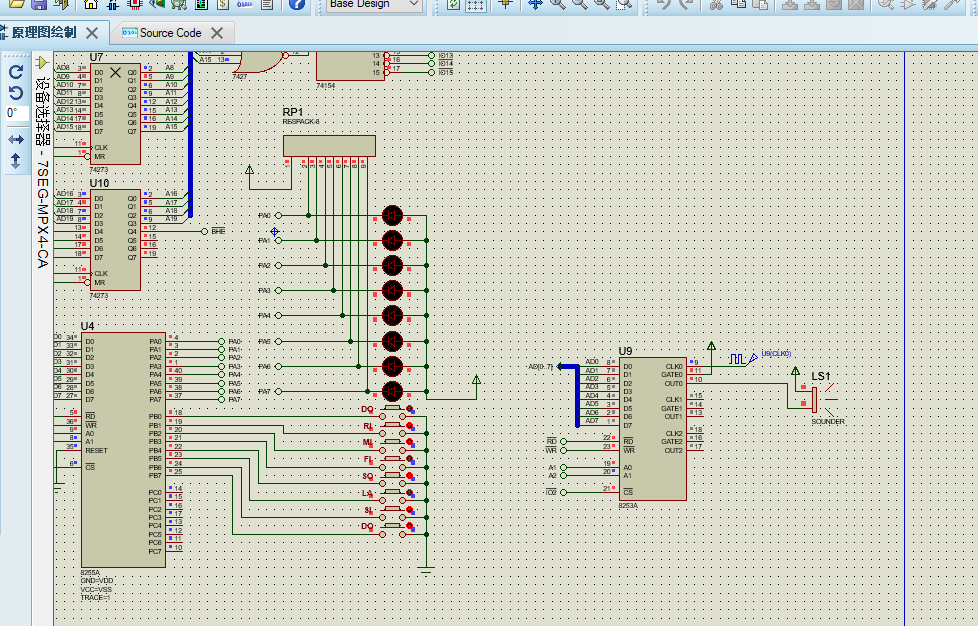Open PCB Layout via red chip icon
Viewport: 978px width, 626px height.
click(x=135, y=4)
